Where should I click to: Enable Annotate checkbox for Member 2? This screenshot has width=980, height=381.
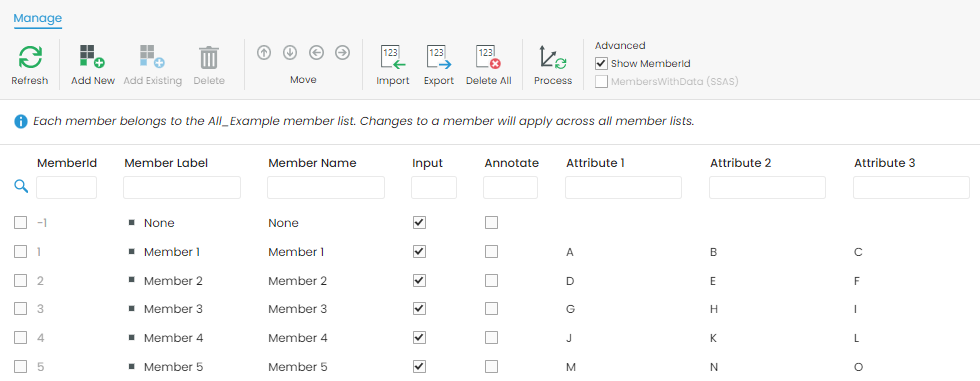click(491, 280)
